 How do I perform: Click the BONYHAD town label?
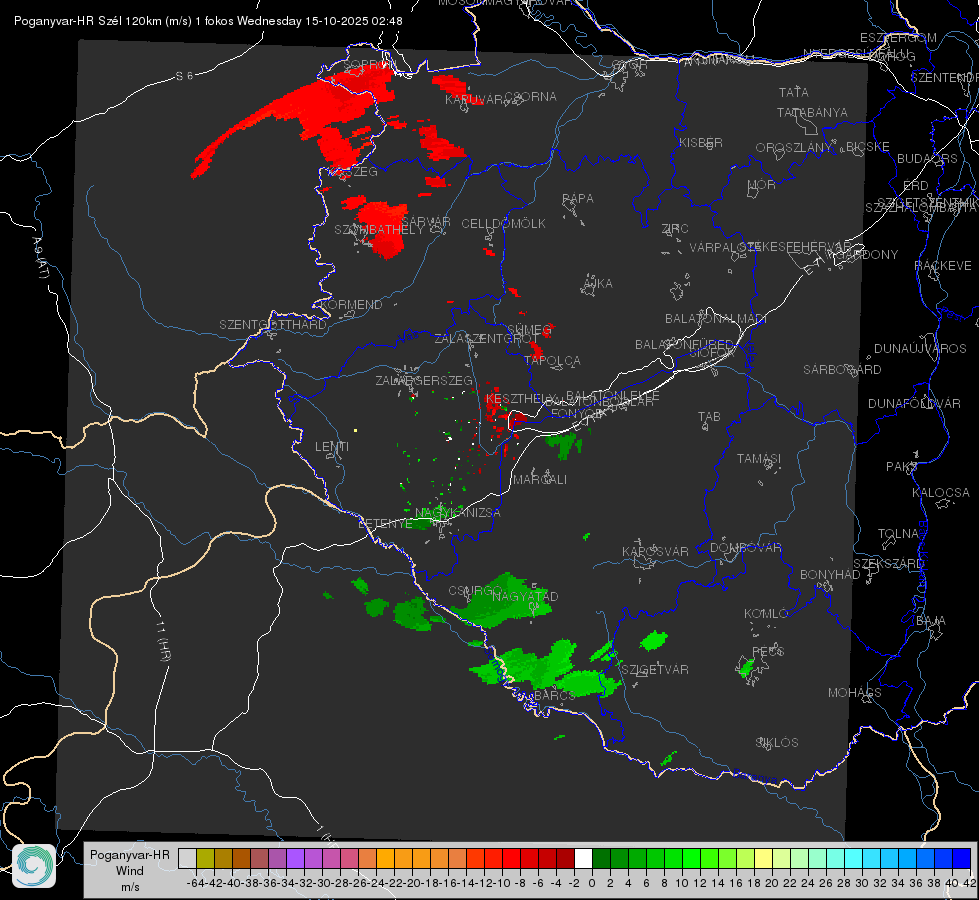pyautogui.click(x=830, y=575)
